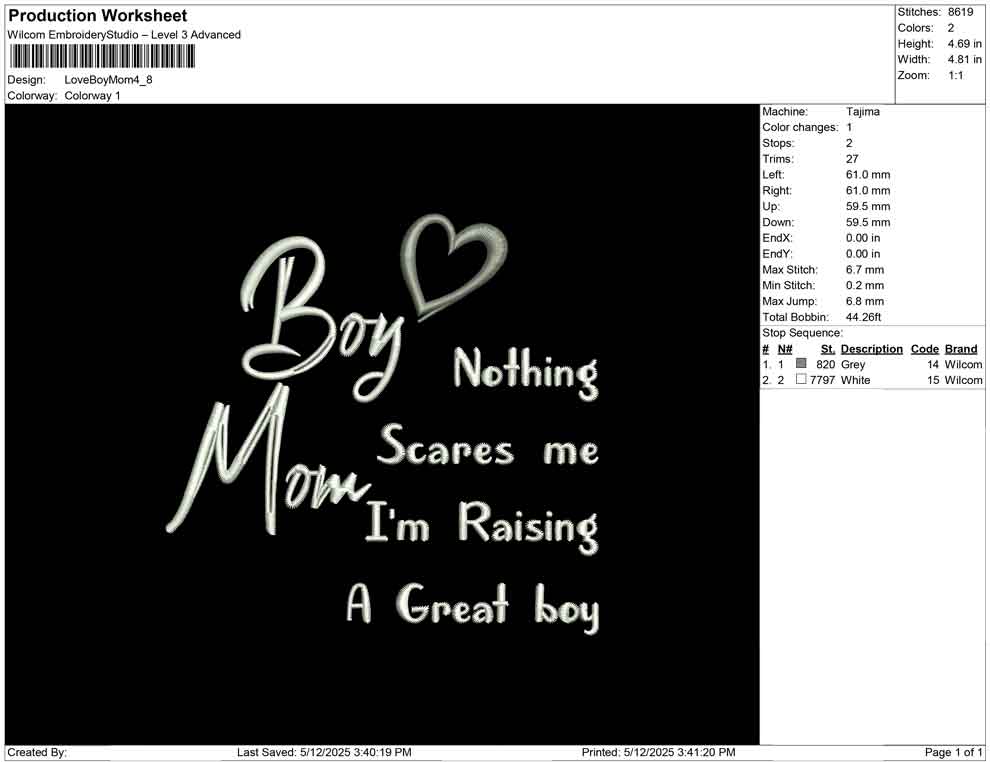990x762 pixels.
Task: Click stitch count 7797 in stop sequence
Action: 822,380
